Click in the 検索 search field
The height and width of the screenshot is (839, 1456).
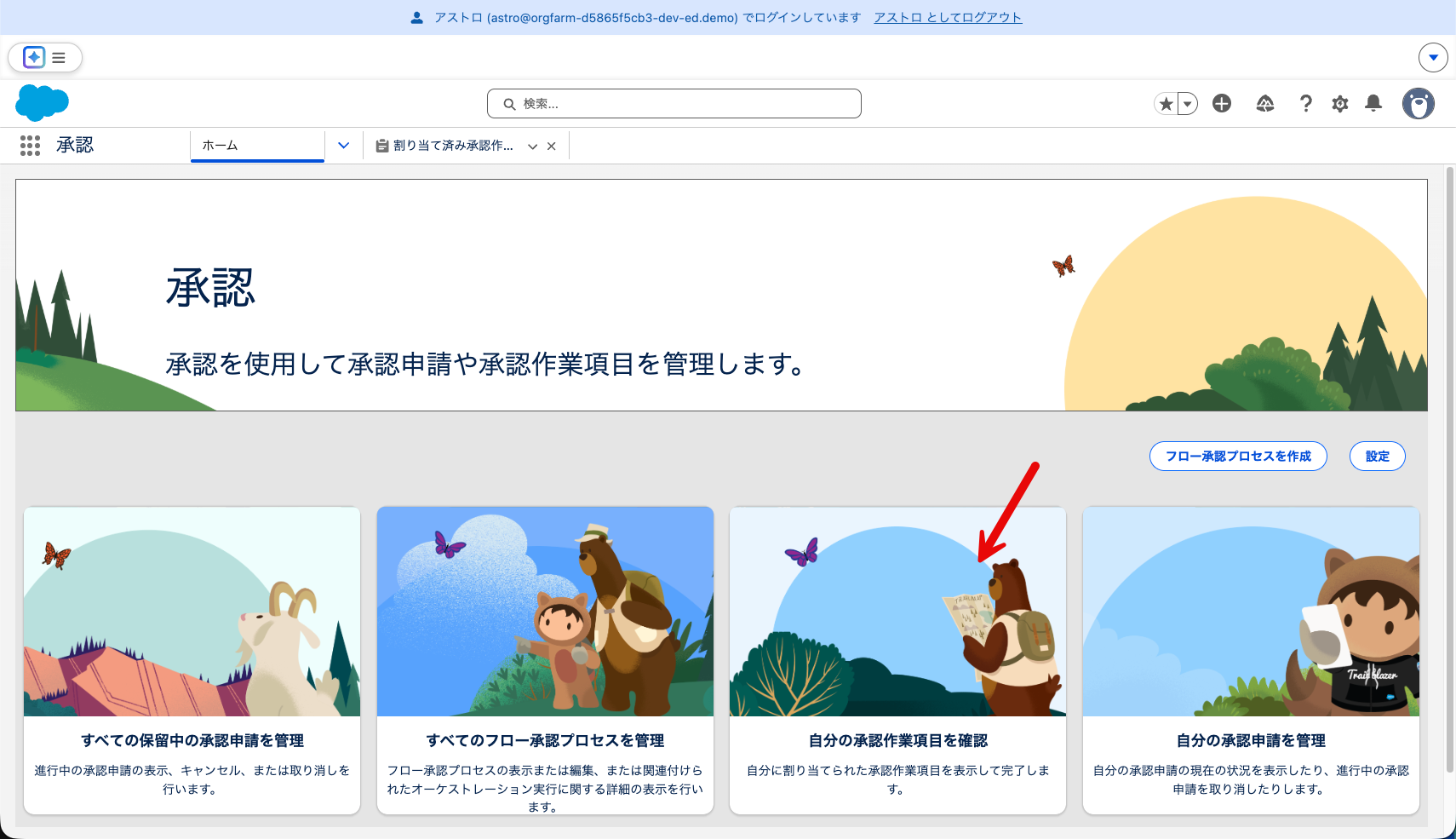674,103
